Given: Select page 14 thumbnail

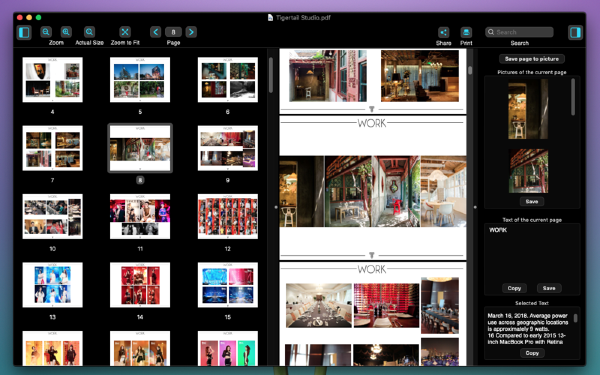Looking at the screenshot, I should (x=140, y=285).
